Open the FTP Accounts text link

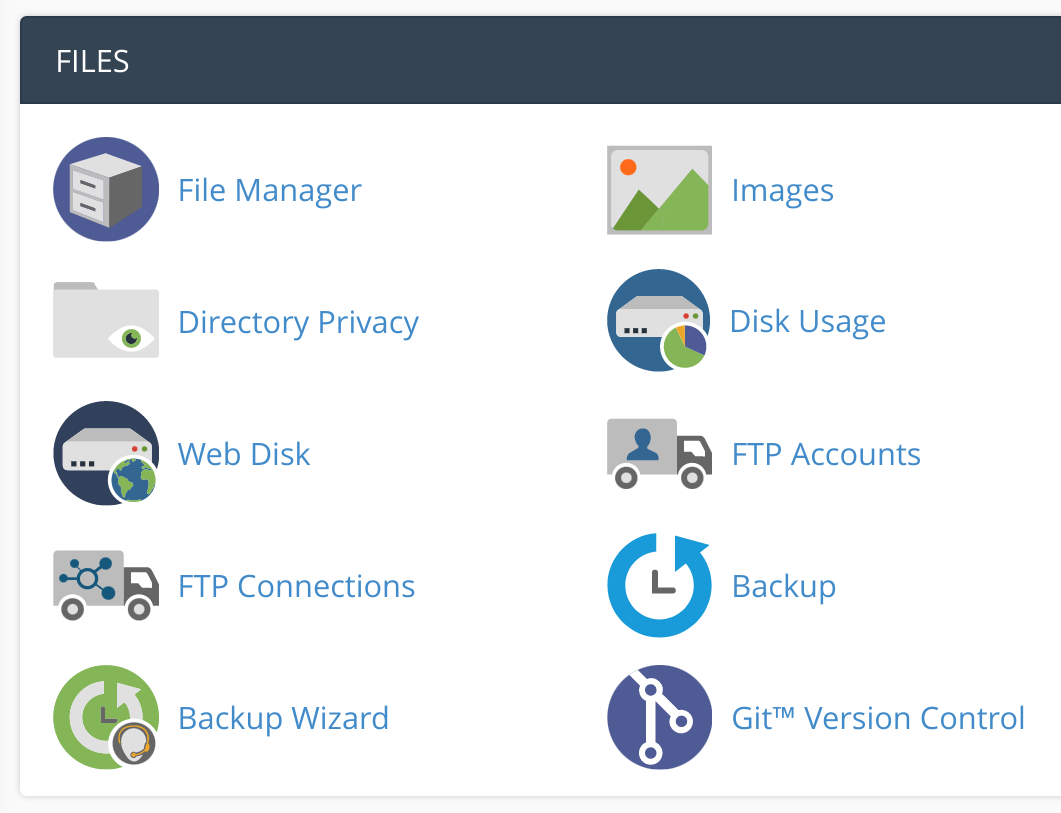(x=826, y=454)
